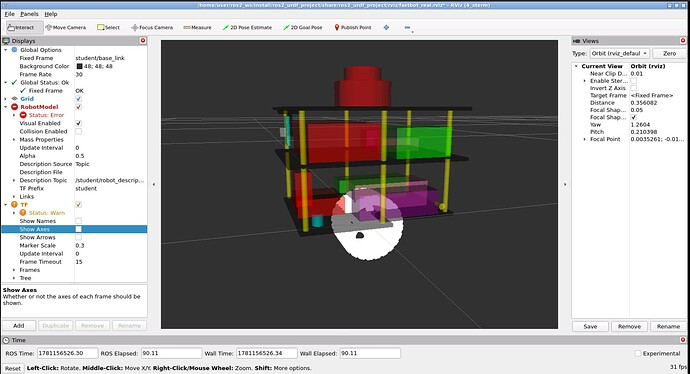690x374 pixels.
Task: Click the TF orange warning icon
Action: [15, 205]
